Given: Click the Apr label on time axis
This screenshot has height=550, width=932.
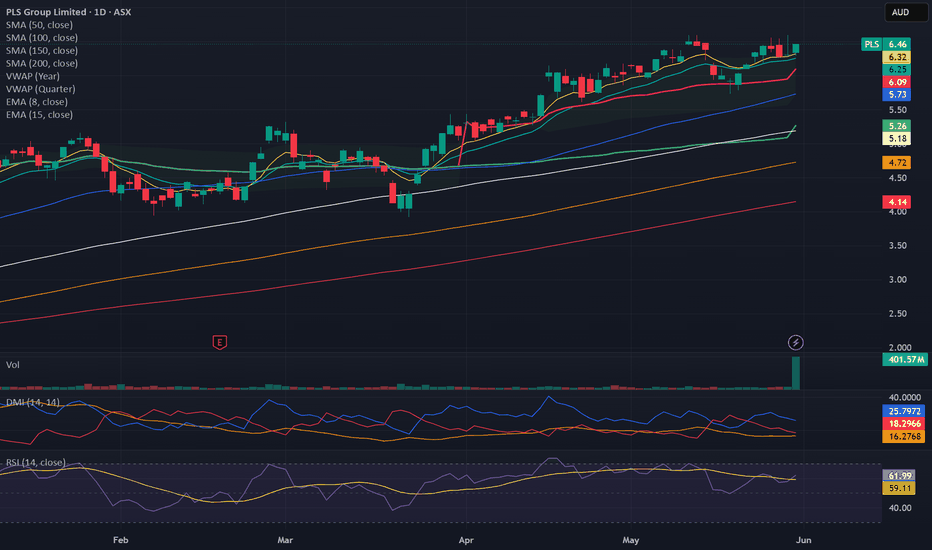Looking at the screenshot, I should coord(466,540).
